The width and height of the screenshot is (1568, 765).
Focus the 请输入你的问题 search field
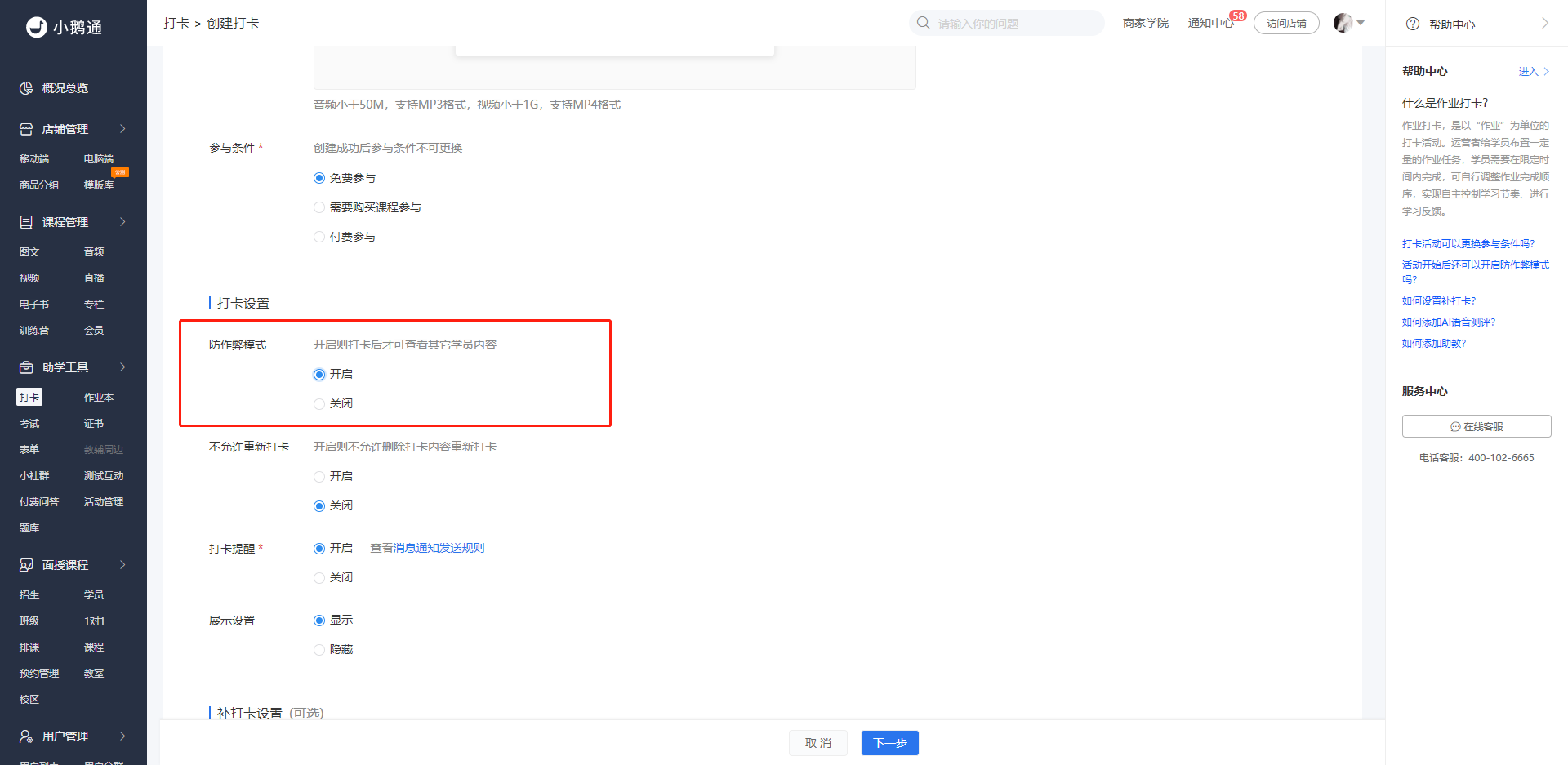1007,23
